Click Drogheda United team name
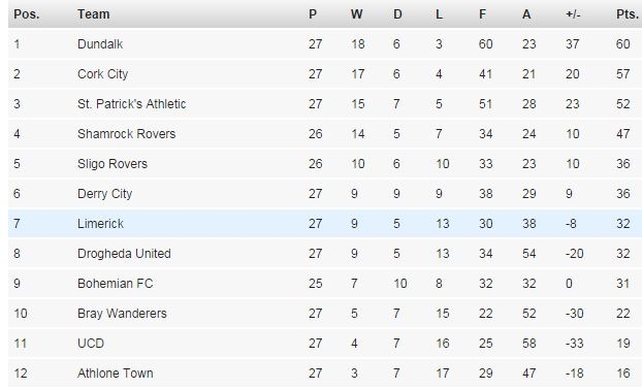Viewport: 642px width, 389px height. [124, 253]
